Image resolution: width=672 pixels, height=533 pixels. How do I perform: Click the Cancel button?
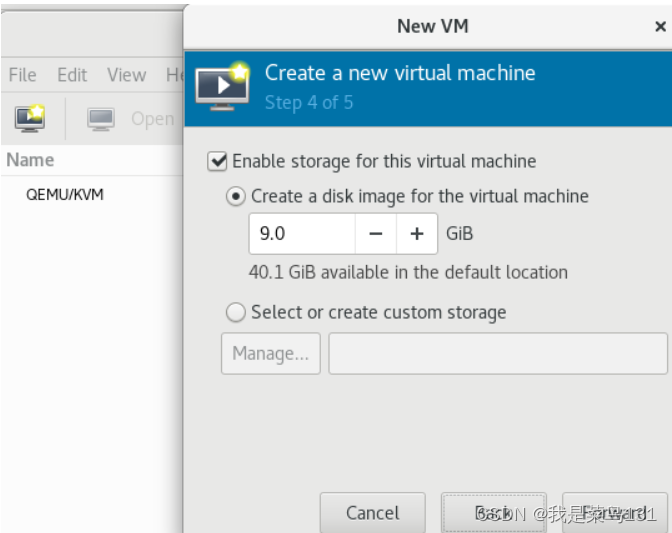coord(372,512)
